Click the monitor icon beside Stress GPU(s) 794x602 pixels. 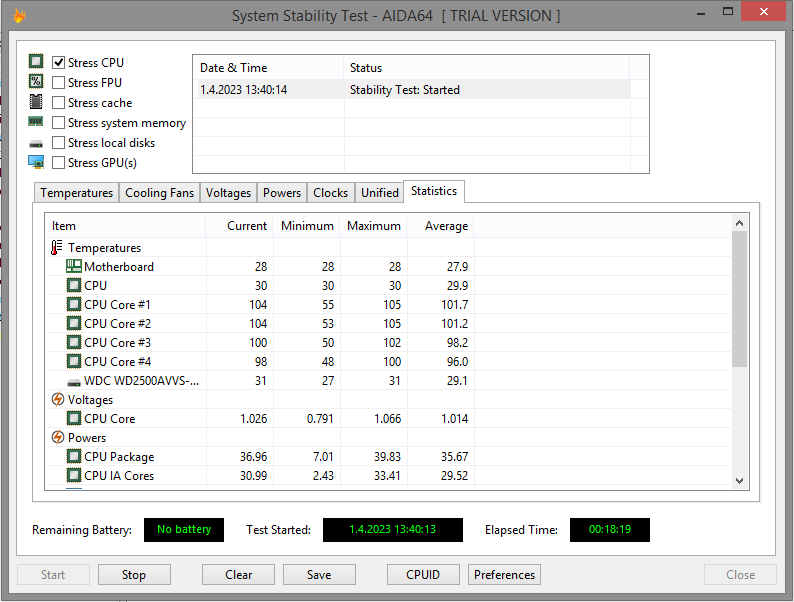coord(36,162)
